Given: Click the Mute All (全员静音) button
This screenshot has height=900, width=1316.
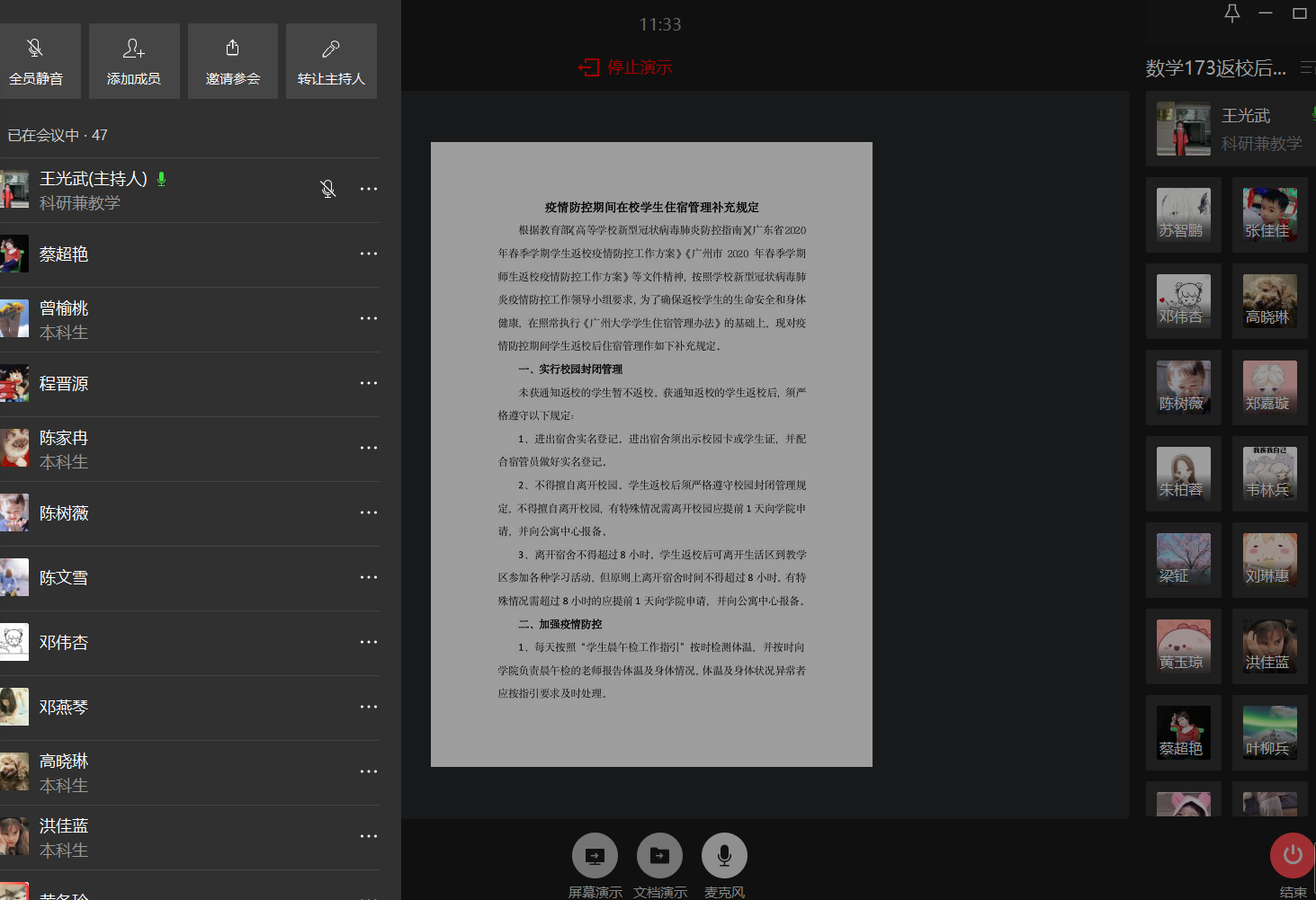Looking at the screenshot, I should click(x=36, y=61).
